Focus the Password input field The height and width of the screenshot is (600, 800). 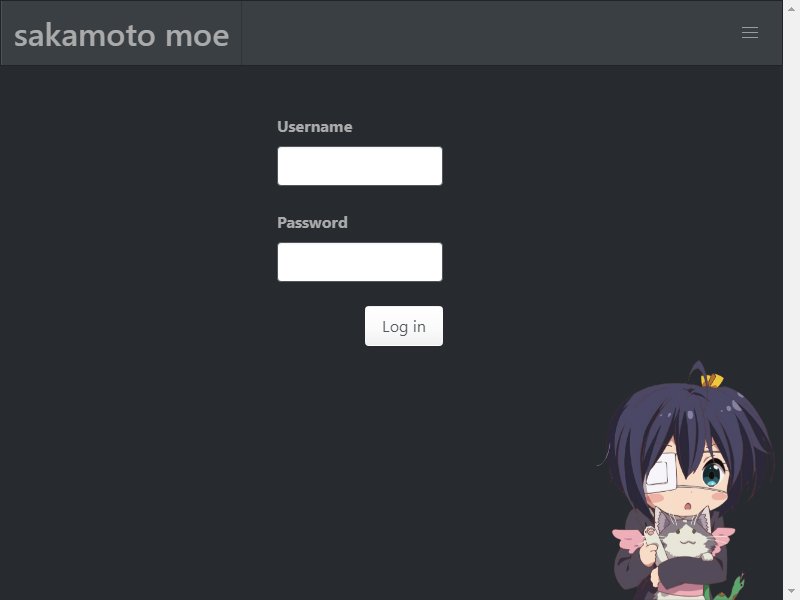tap(360, 262)
